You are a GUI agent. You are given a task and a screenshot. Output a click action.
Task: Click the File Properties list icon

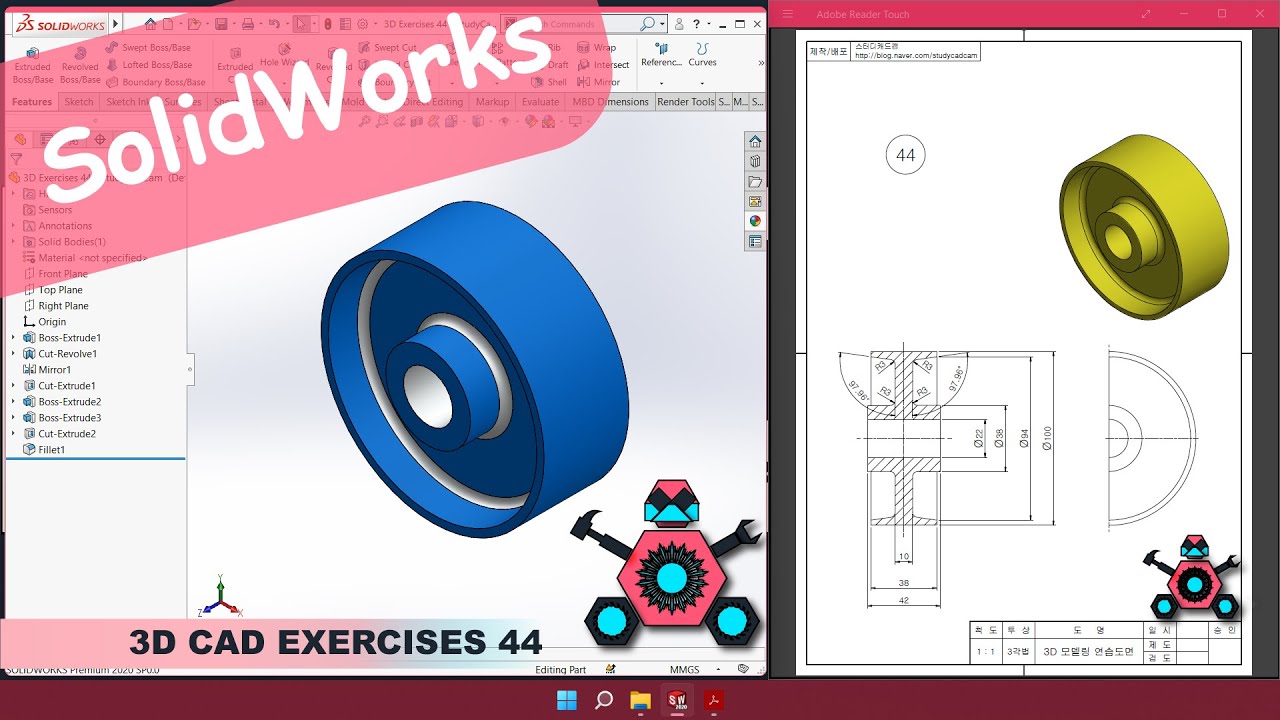[345, 23]
